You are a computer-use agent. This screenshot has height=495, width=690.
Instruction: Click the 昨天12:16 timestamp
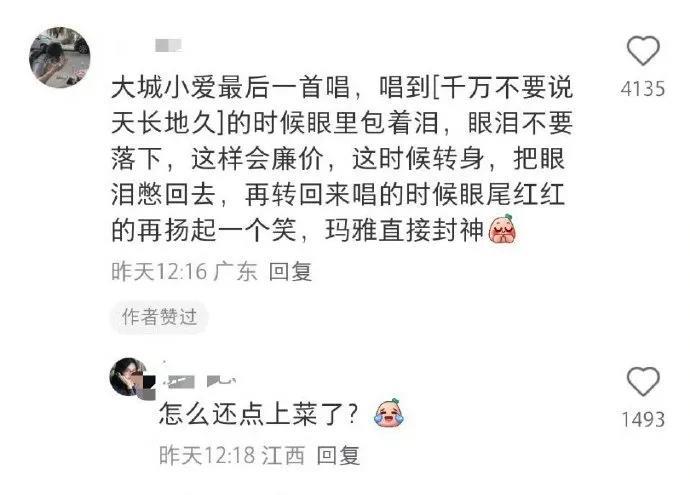point(159,271)
